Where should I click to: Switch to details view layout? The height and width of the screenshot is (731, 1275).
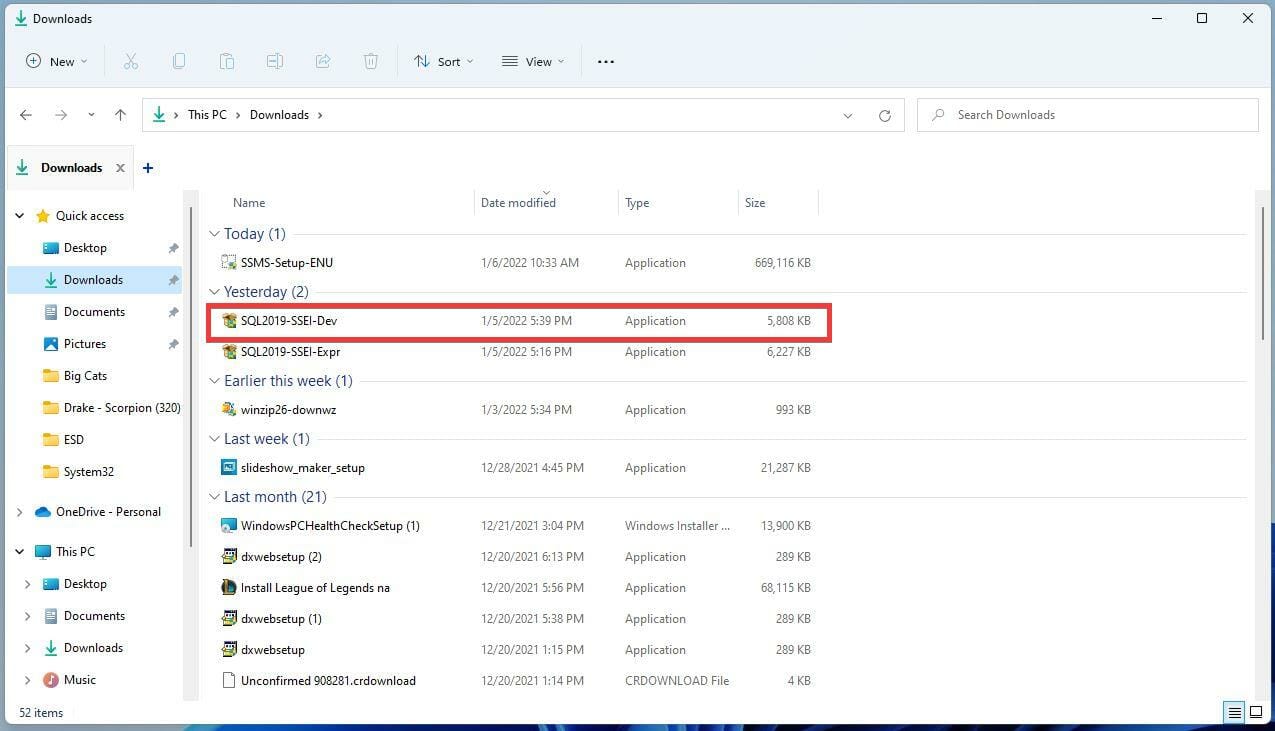point(1234,712)
